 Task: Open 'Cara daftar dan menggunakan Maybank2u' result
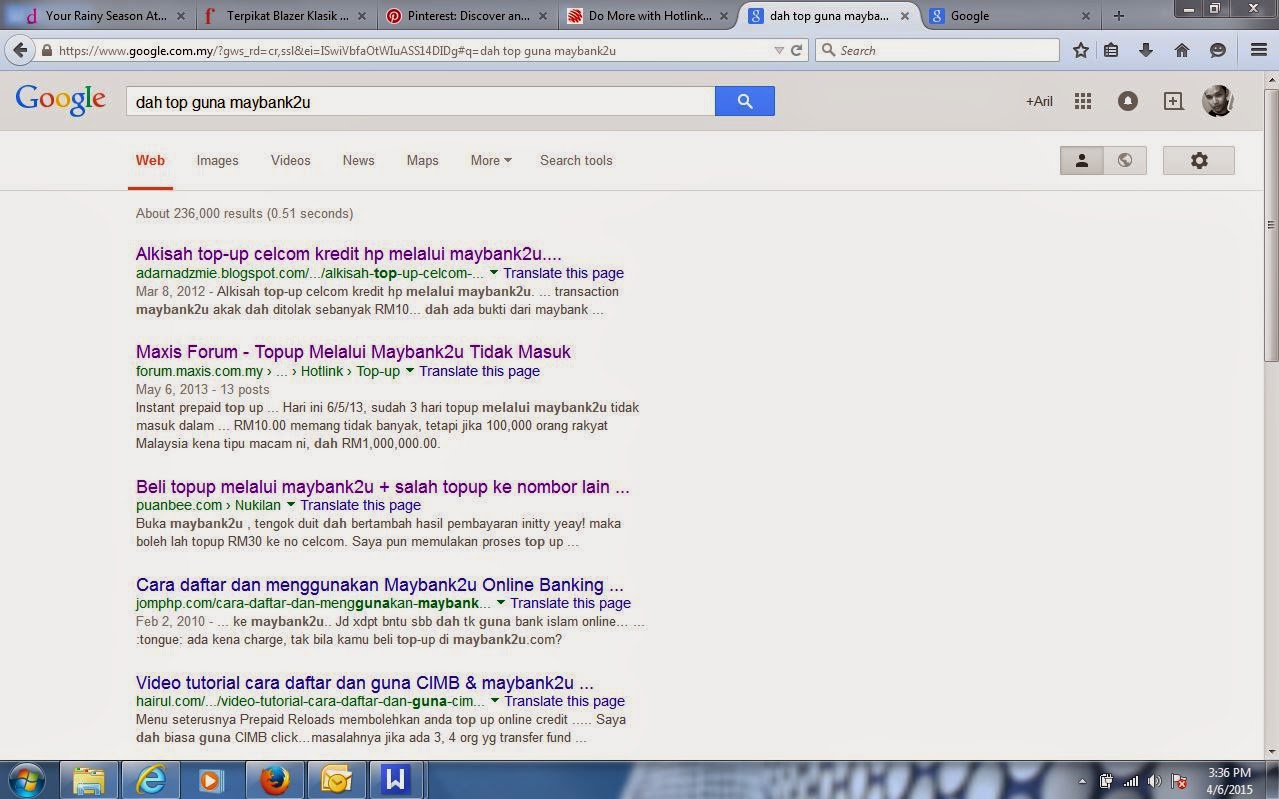(380, 585)
